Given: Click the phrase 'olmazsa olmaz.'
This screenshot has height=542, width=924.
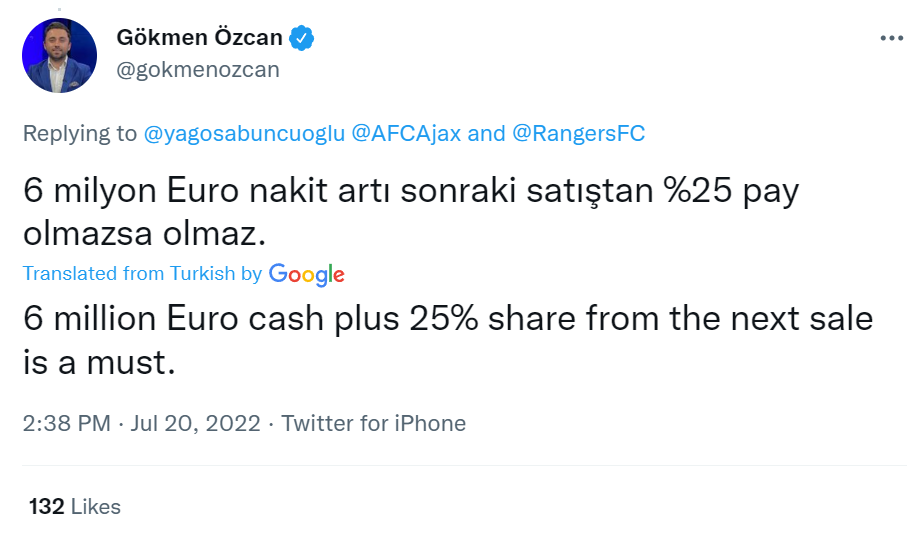Looking at the screenshot, I should pyautogui.click(x=144, y=234).
